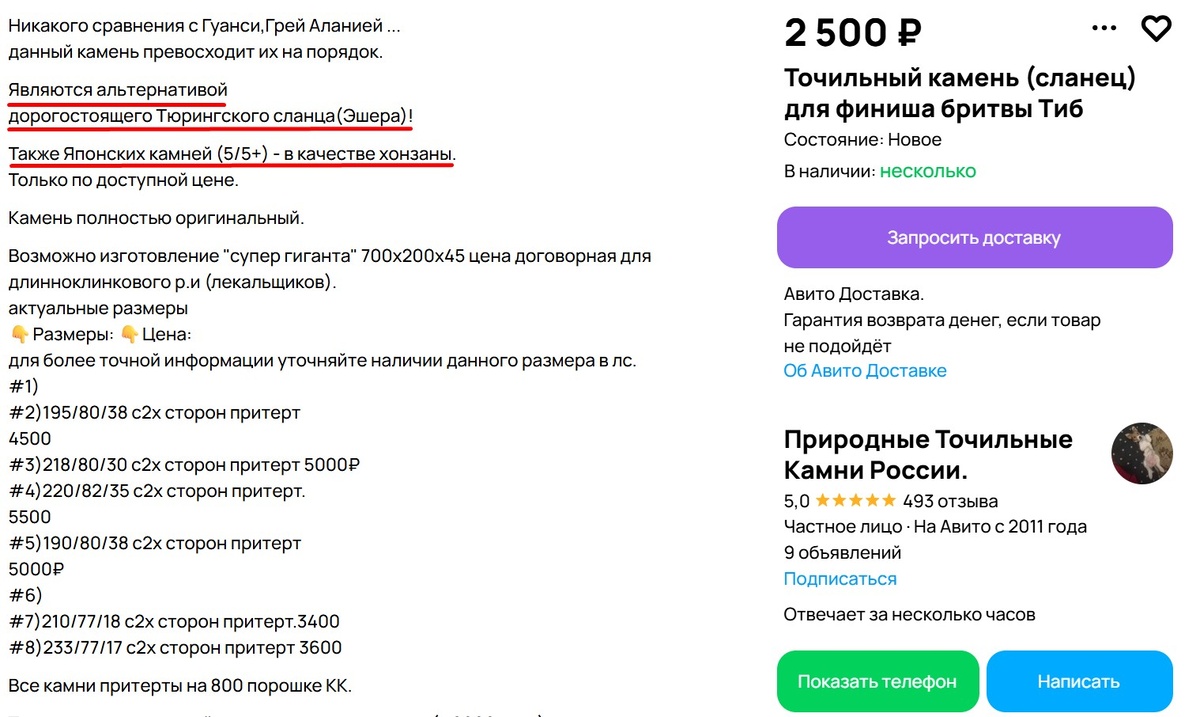Click the blue 'Написать' button
Image resolution: width=1200 pixels, height=717 pixels.
click(1079, 681)
